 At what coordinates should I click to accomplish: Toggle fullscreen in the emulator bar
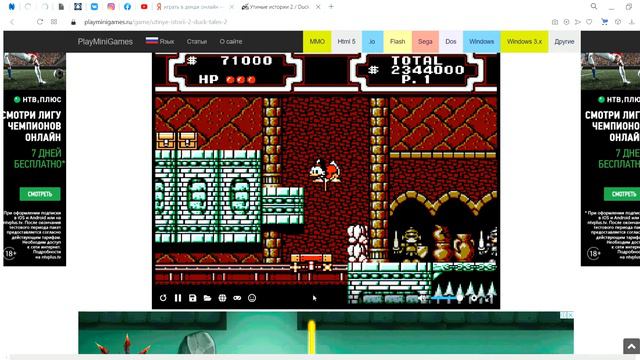pos(489,298)
